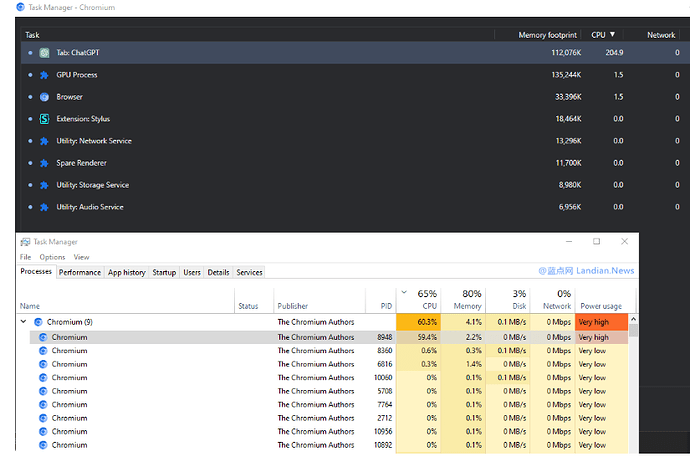Open the File menu in Task Manager
The width and height of the screenshot is (690, 466).
coord(26,257)
